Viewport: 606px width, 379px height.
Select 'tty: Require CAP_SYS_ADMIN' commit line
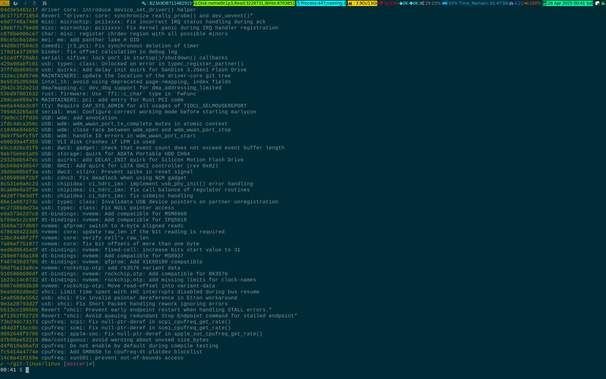pos(123,105)
